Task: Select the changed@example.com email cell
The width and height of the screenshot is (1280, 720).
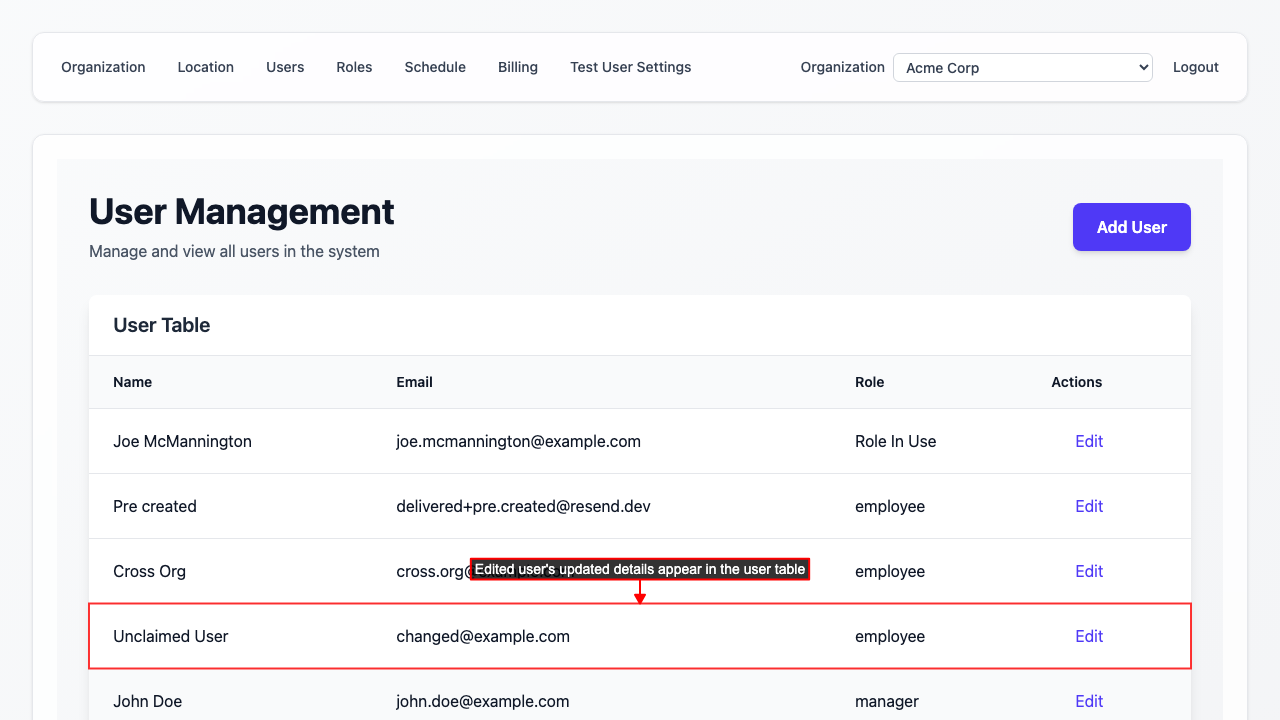Action: [x=483, y=636]
